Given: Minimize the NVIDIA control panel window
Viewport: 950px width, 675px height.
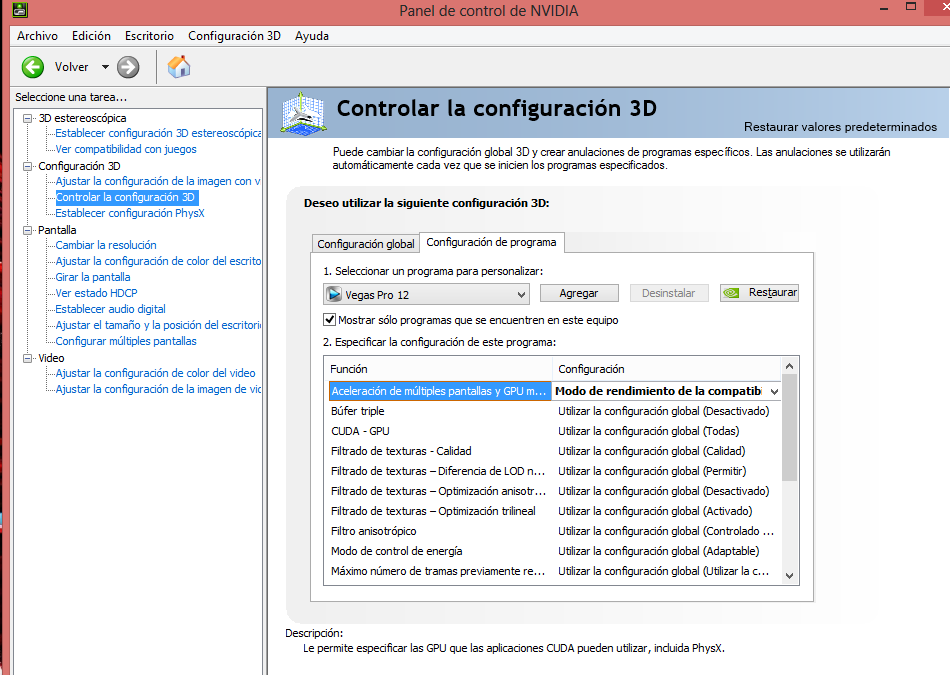Looking at the screenshot, I should coord(884,8).
